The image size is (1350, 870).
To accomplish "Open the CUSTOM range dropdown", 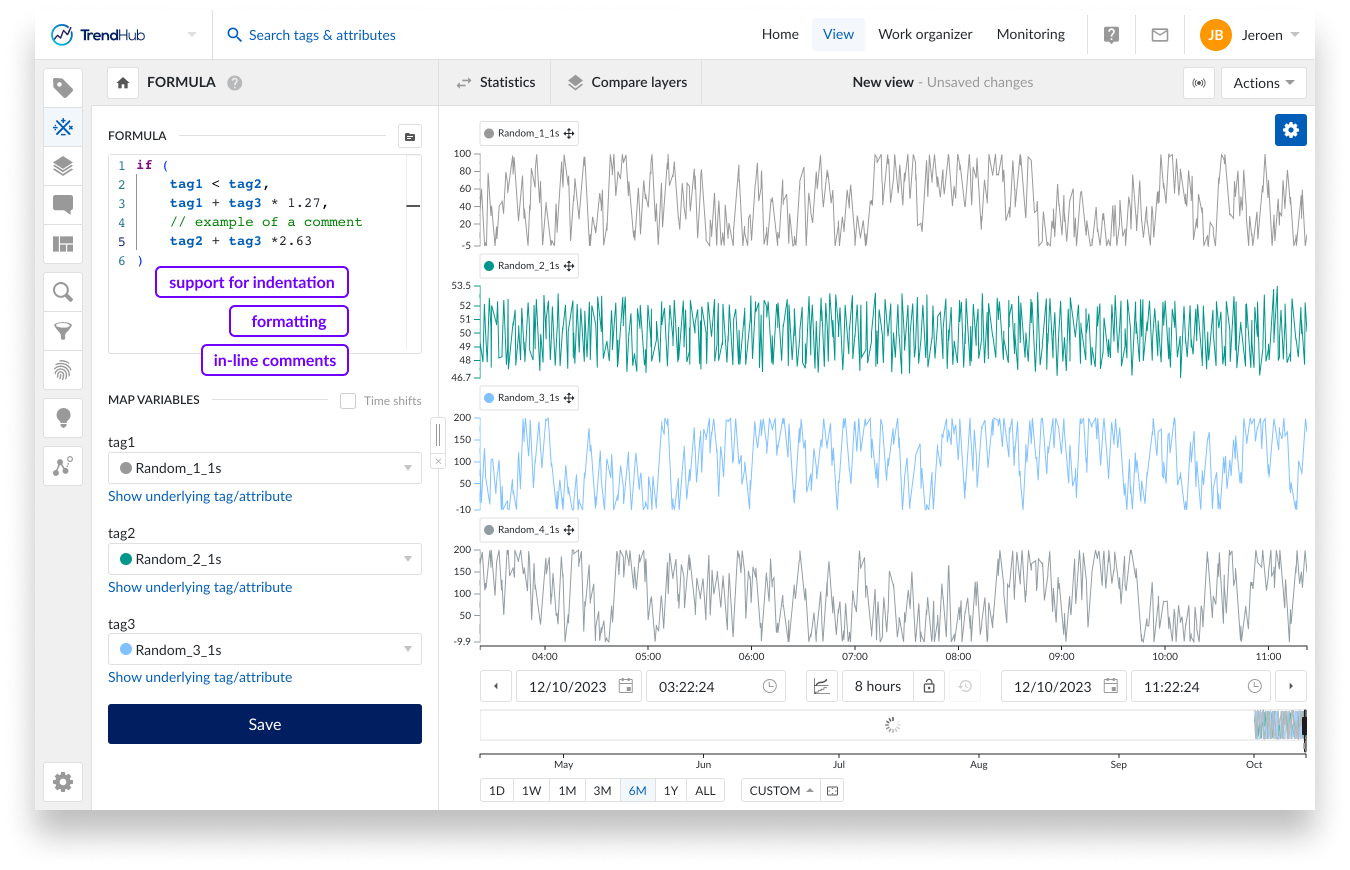I will click(x=780, y=790).
